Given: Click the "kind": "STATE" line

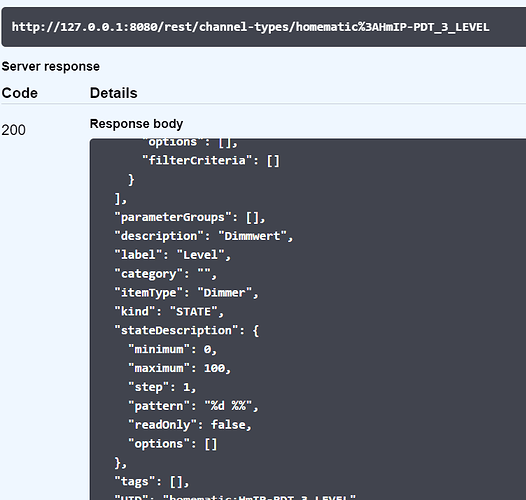Looking at the screenshot, I should click(169, 311).
